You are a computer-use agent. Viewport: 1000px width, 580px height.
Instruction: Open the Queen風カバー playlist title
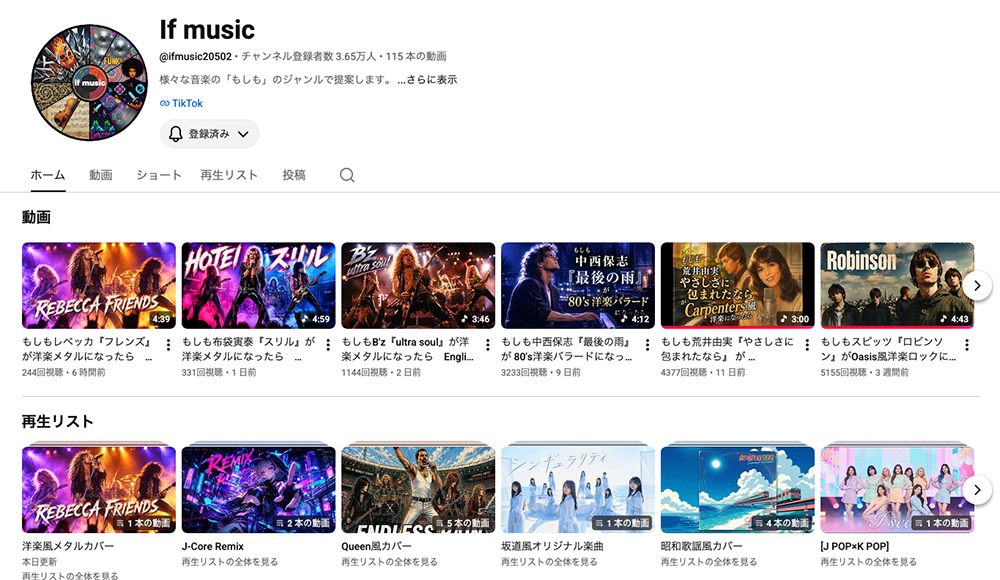point(376,546)
